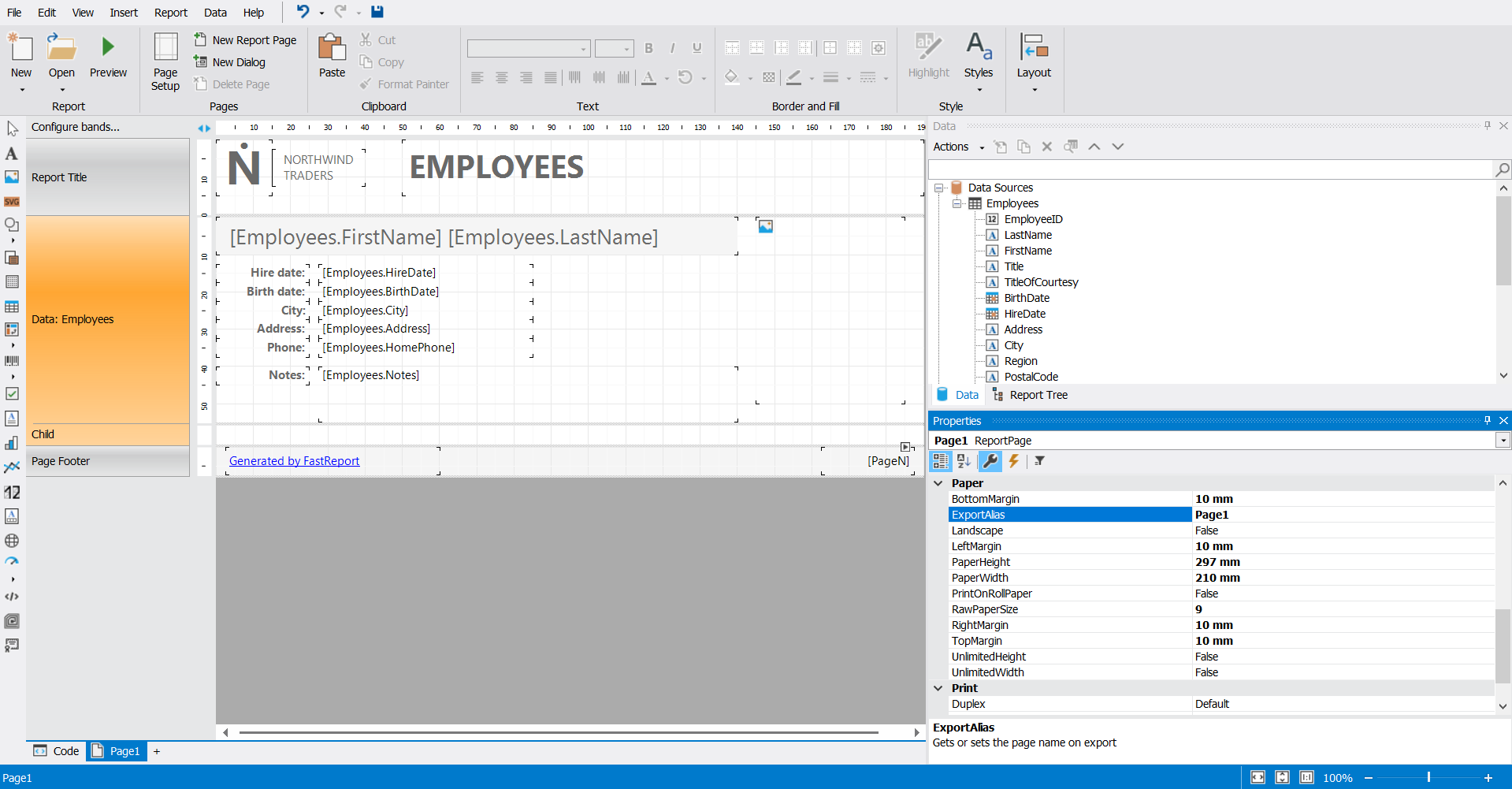
Task: Select the Gauge object tool
Action: coord(12,562)
